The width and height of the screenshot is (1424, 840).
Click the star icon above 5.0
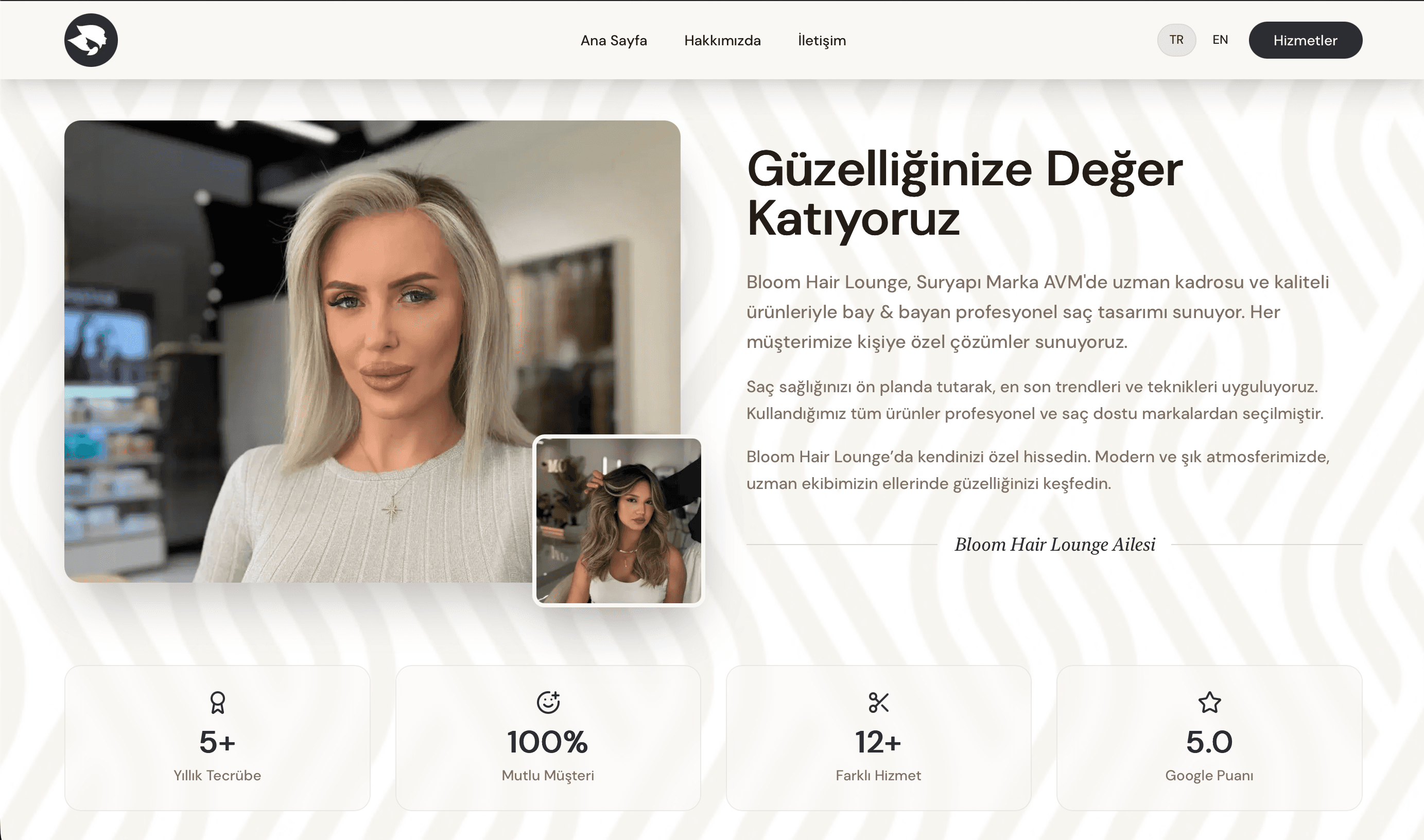pos(1208,703)
